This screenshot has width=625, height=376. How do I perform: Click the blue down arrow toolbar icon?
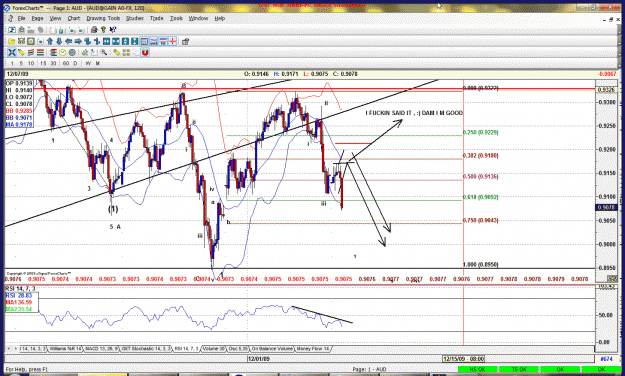click(59, 41)
